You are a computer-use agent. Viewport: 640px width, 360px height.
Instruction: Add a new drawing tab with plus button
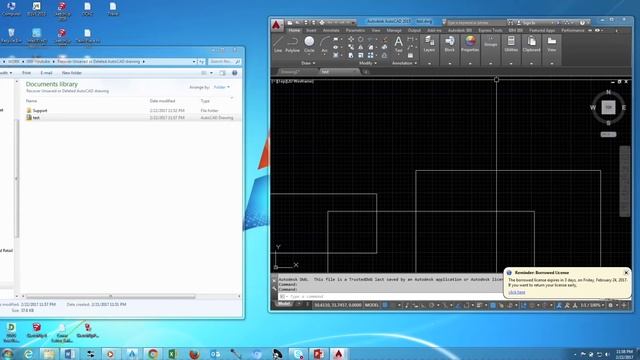click(x=366, y=72)
